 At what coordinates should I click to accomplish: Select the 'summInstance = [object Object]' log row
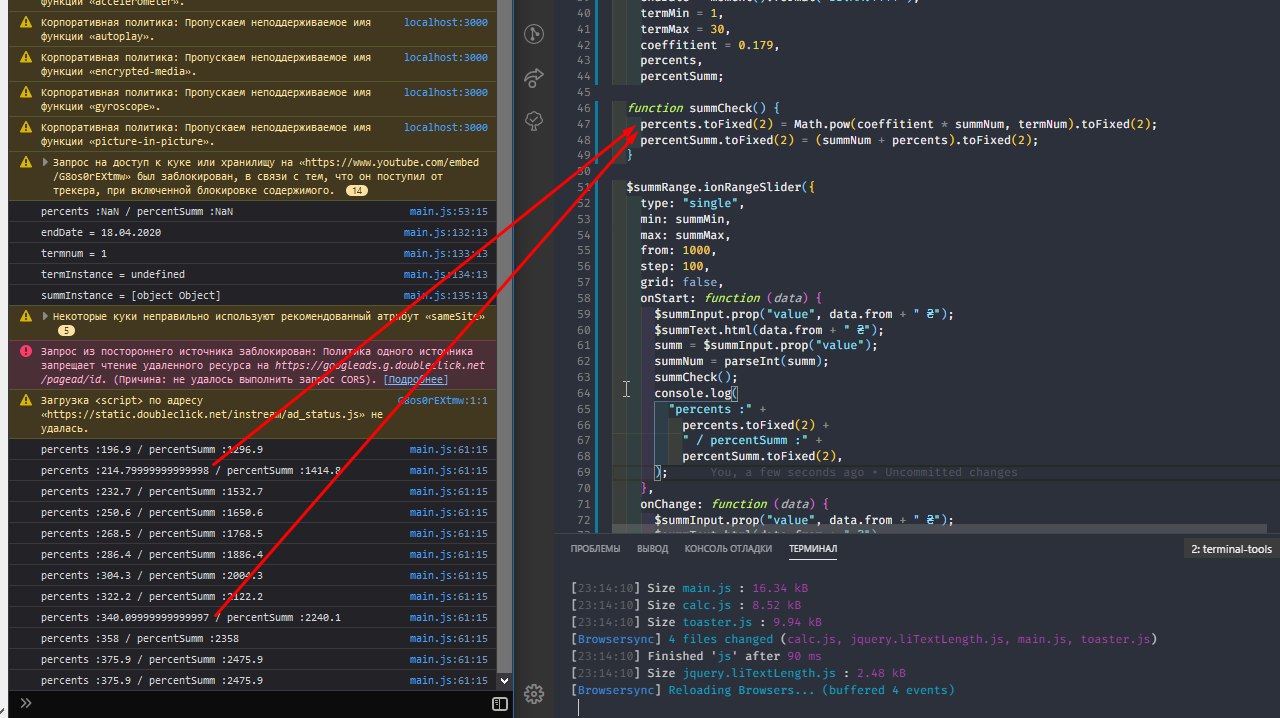pos(252,296)
